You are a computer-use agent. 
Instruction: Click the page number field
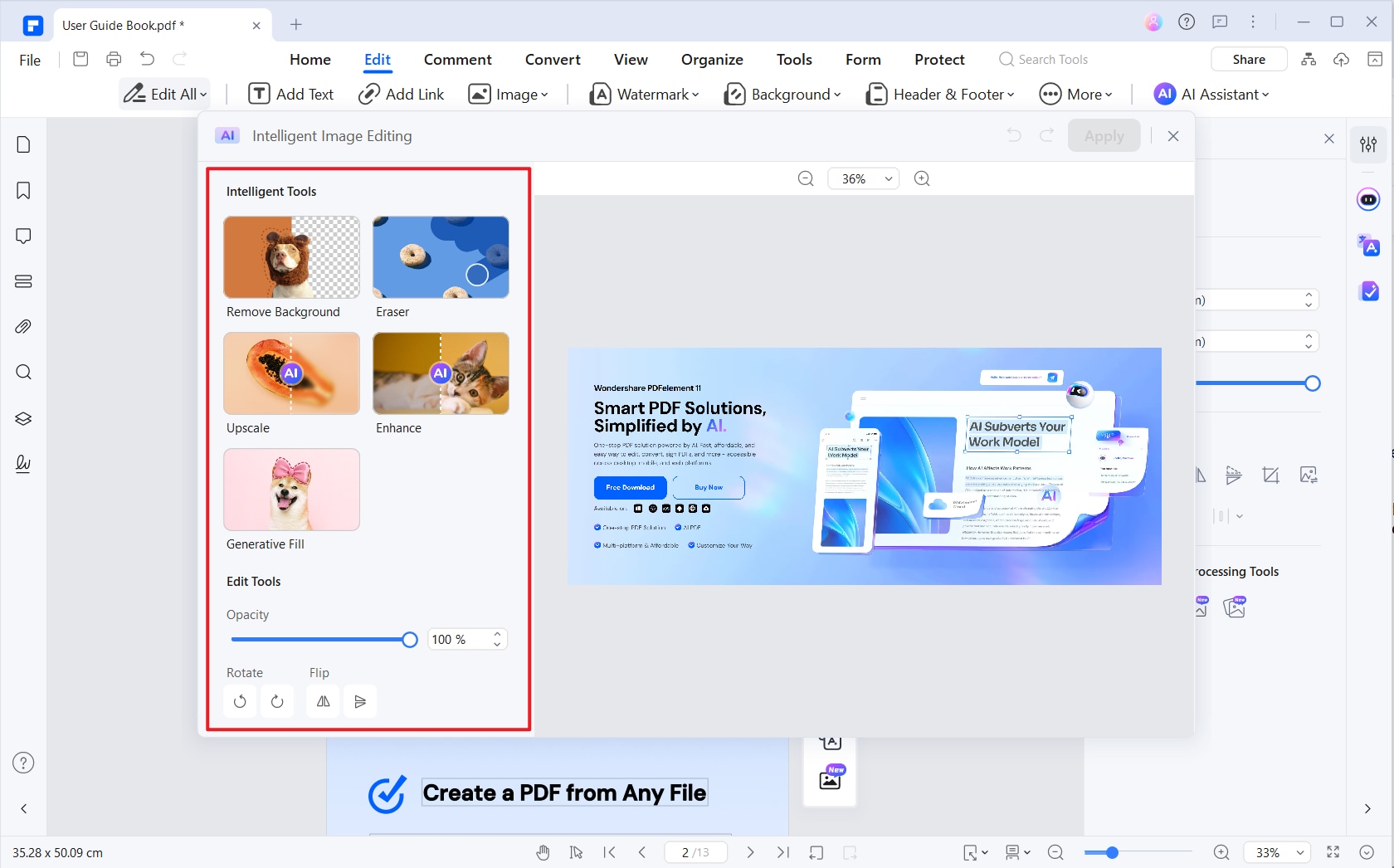[695, 852]
